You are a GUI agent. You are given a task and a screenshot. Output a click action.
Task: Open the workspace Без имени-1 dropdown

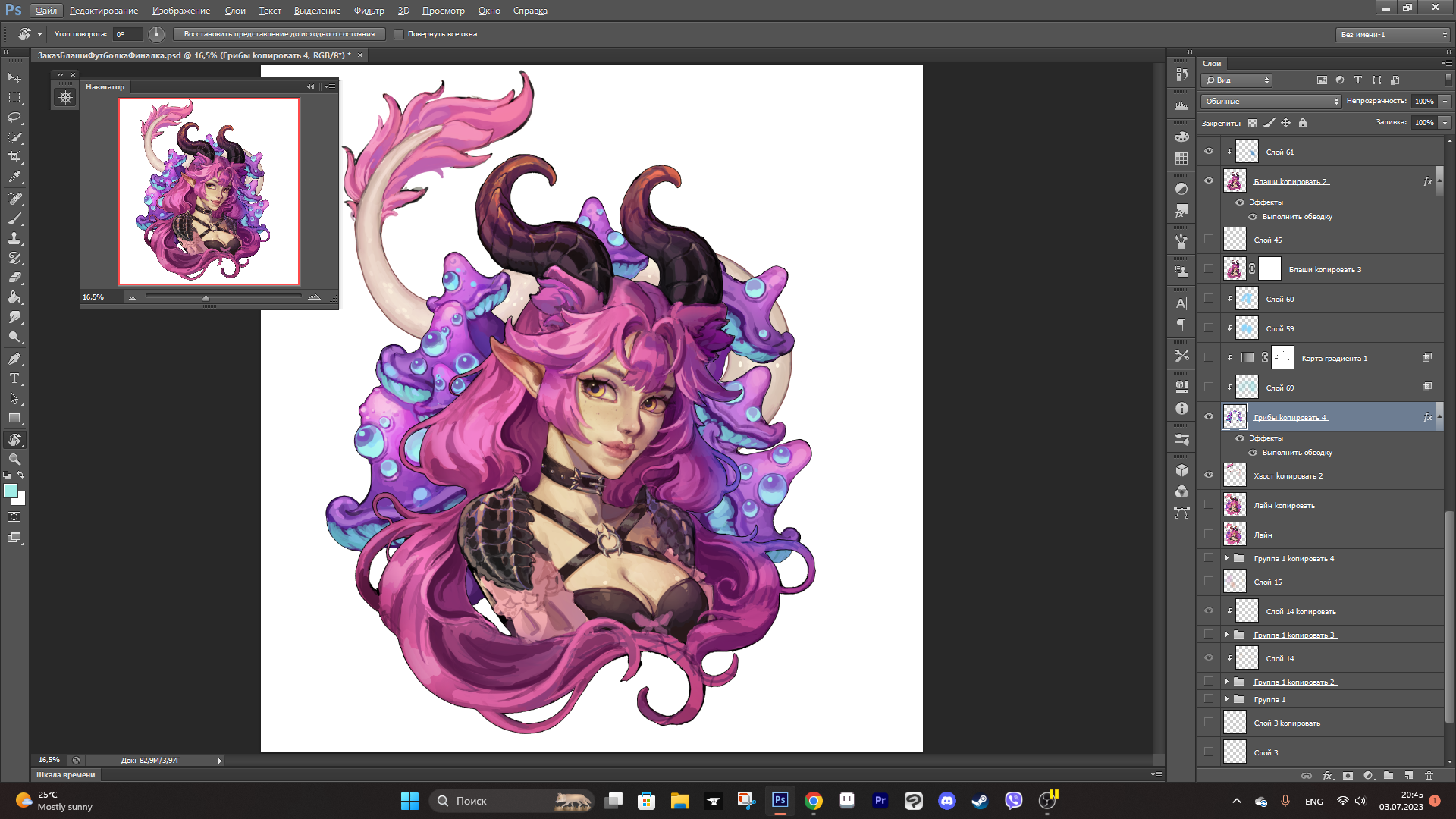pos(1393,34)
